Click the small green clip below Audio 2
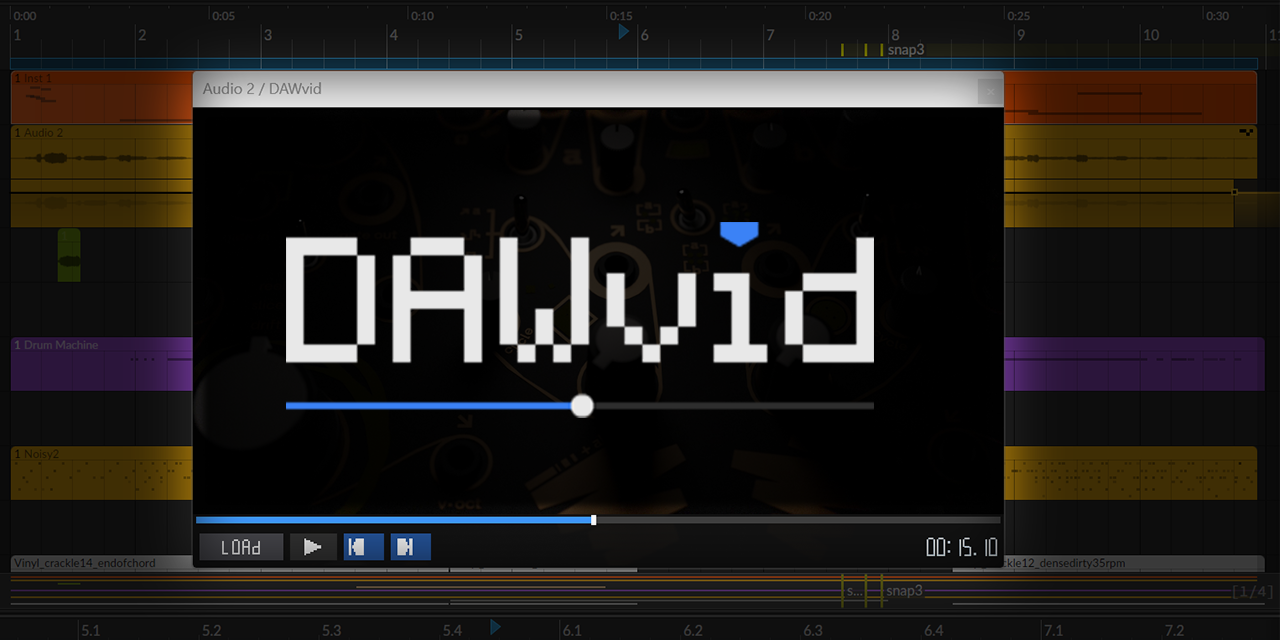Viewport: 1280px width, 640px height. [x=69, y=254]
